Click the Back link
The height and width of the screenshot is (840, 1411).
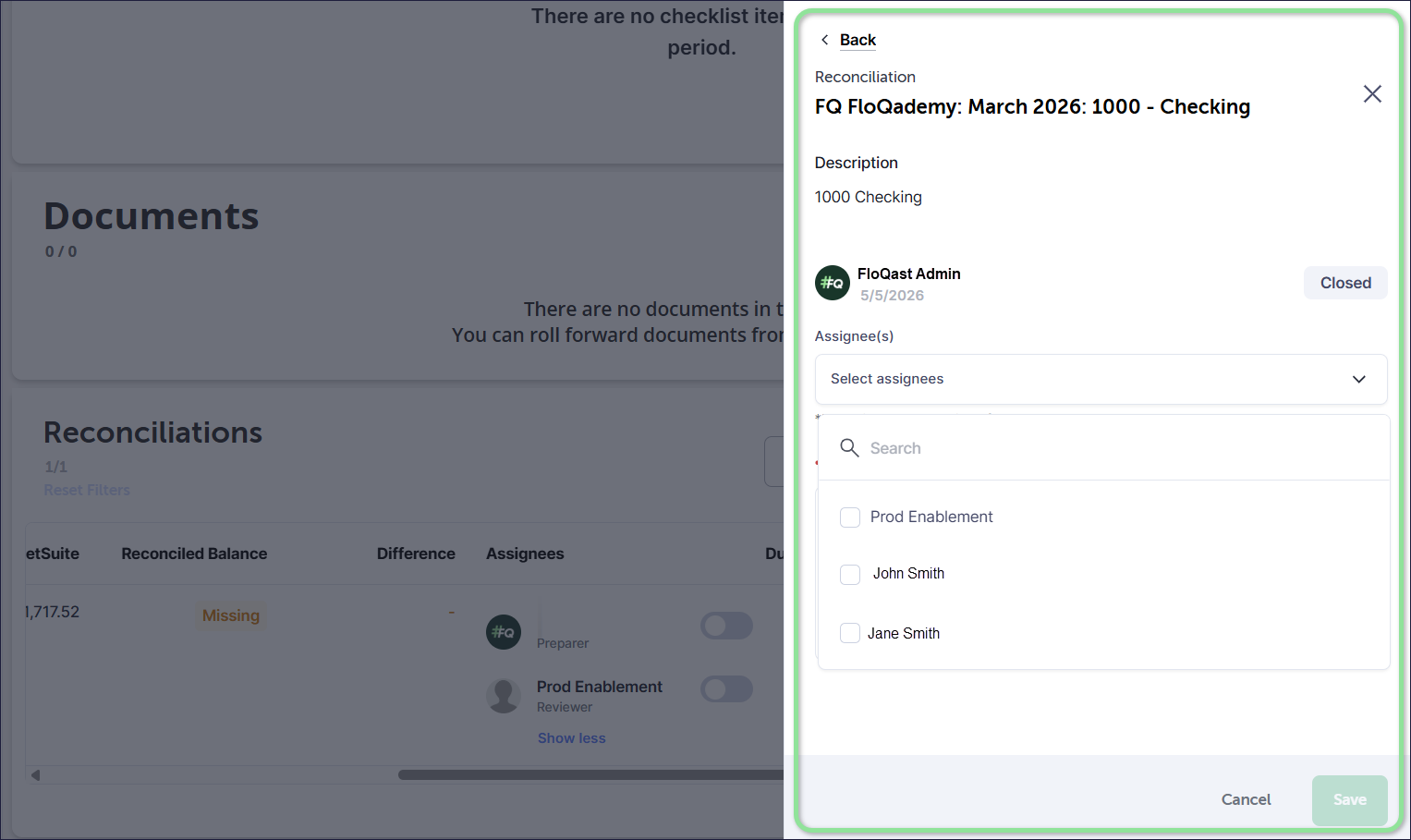click(x=858, y=40)
